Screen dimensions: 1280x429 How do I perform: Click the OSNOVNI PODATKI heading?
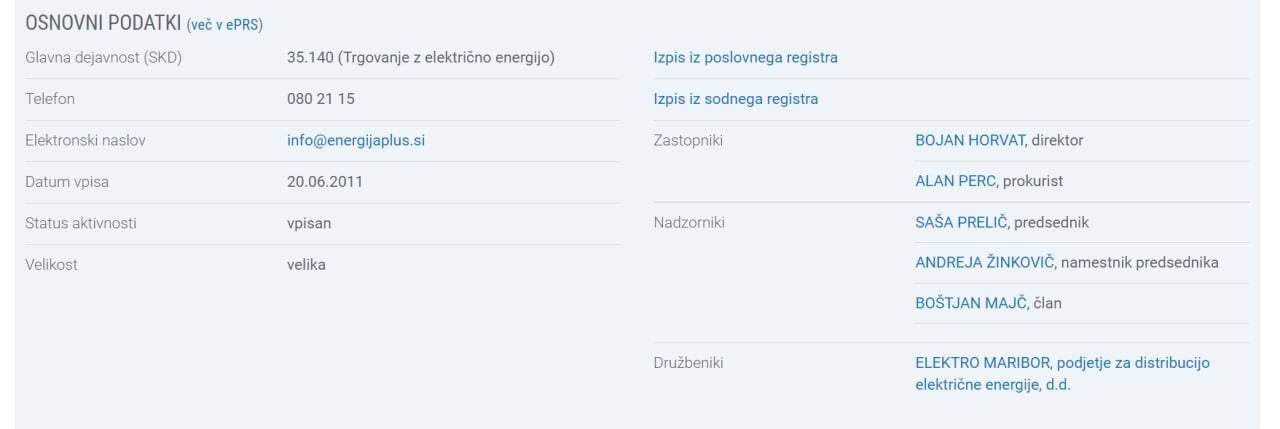(103, 23)
